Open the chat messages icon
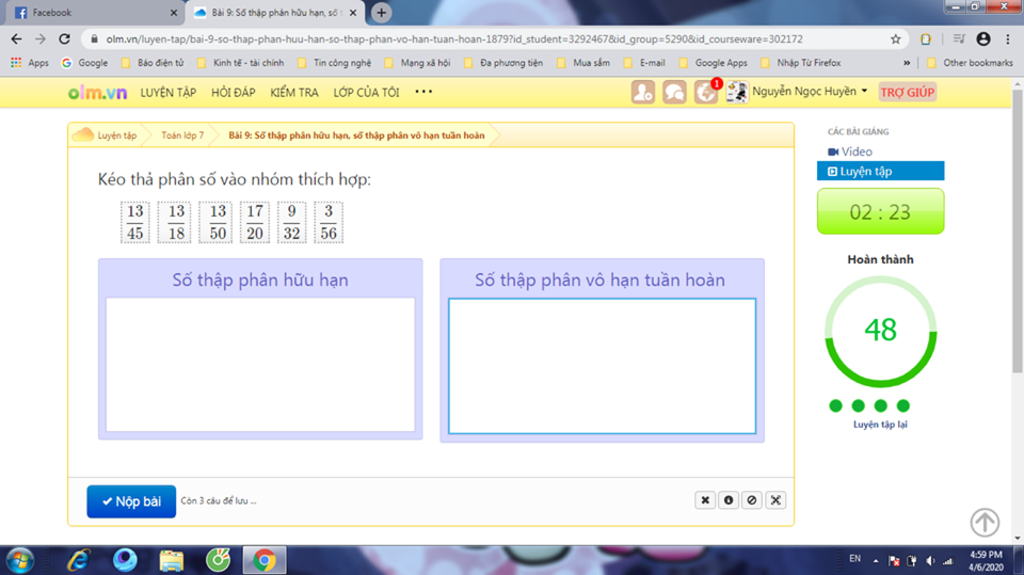 tap(674, 92)
